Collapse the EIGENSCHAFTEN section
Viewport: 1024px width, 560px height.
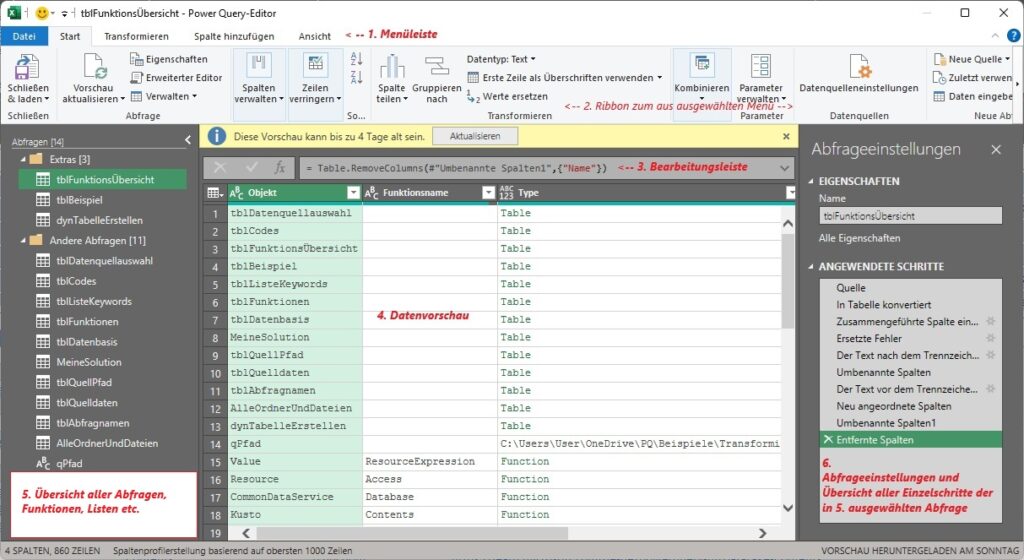[x=811, y=181]
